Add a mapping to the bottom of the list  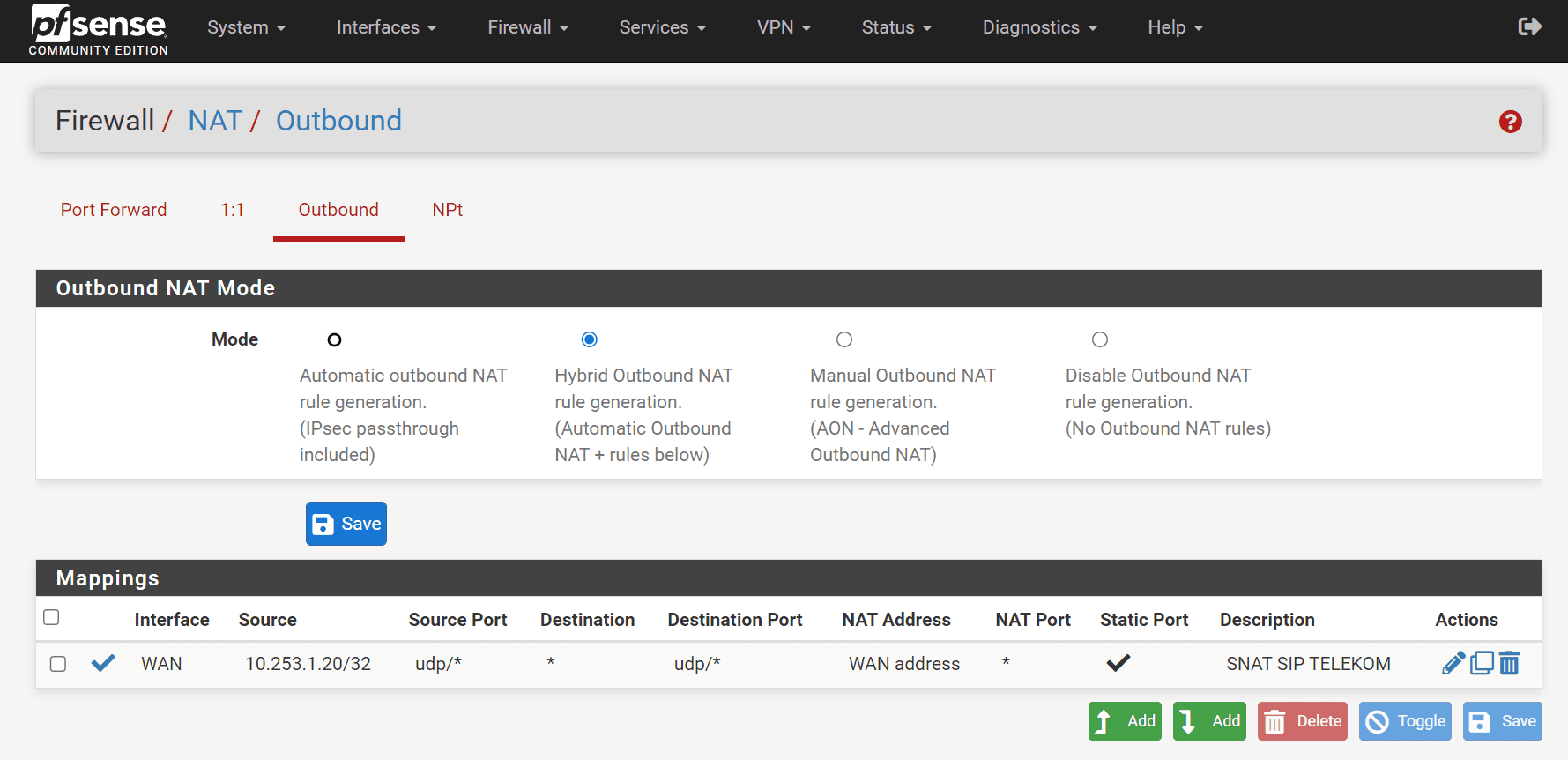coord(1209,721)
